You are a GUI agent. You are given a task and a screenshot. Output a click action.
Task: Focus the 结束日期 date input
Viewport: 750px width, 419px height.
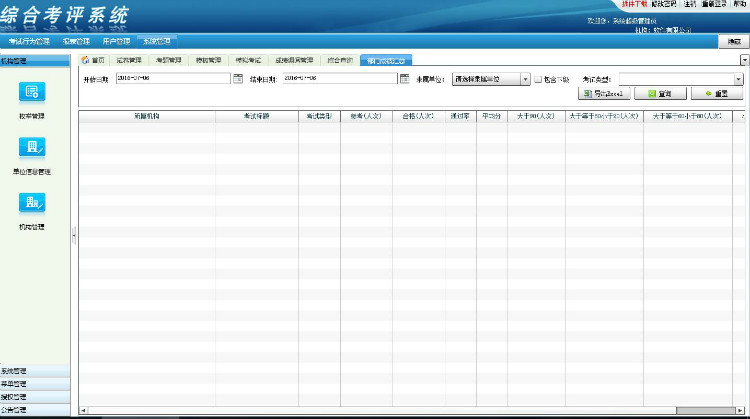point(340,78)
